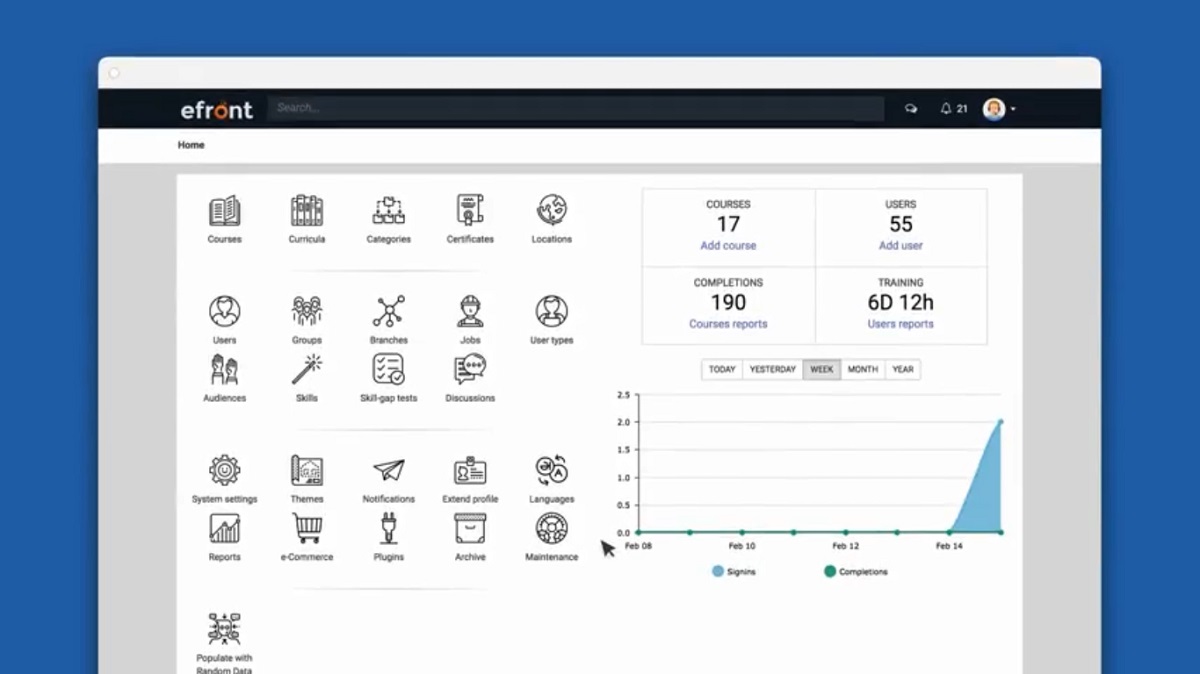Open System settings
The height and width of the screenshot is (674, 1200).
coord(224,470)
